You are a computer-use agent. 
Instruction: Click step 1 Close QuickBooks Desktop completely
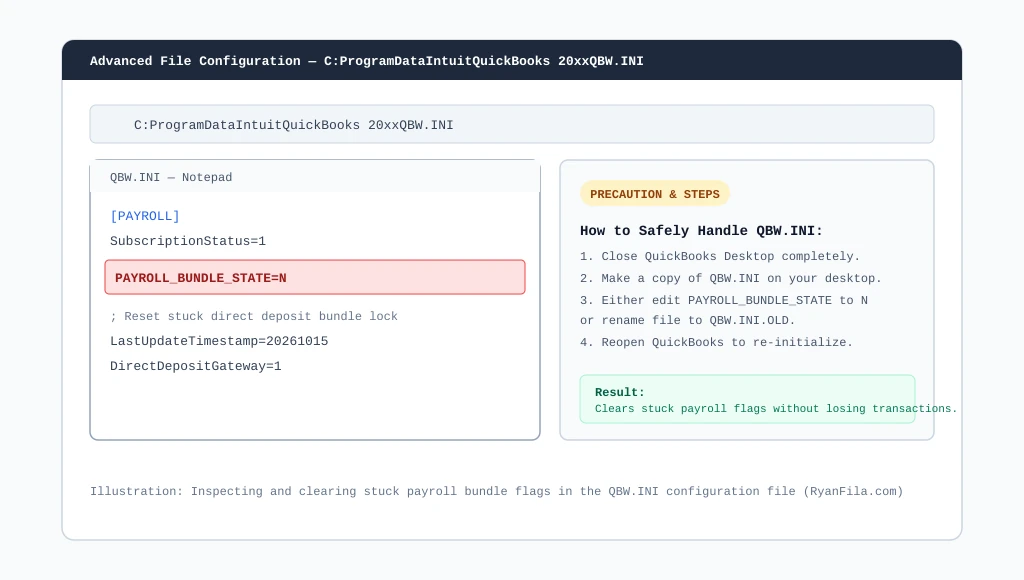pos(720,256)
